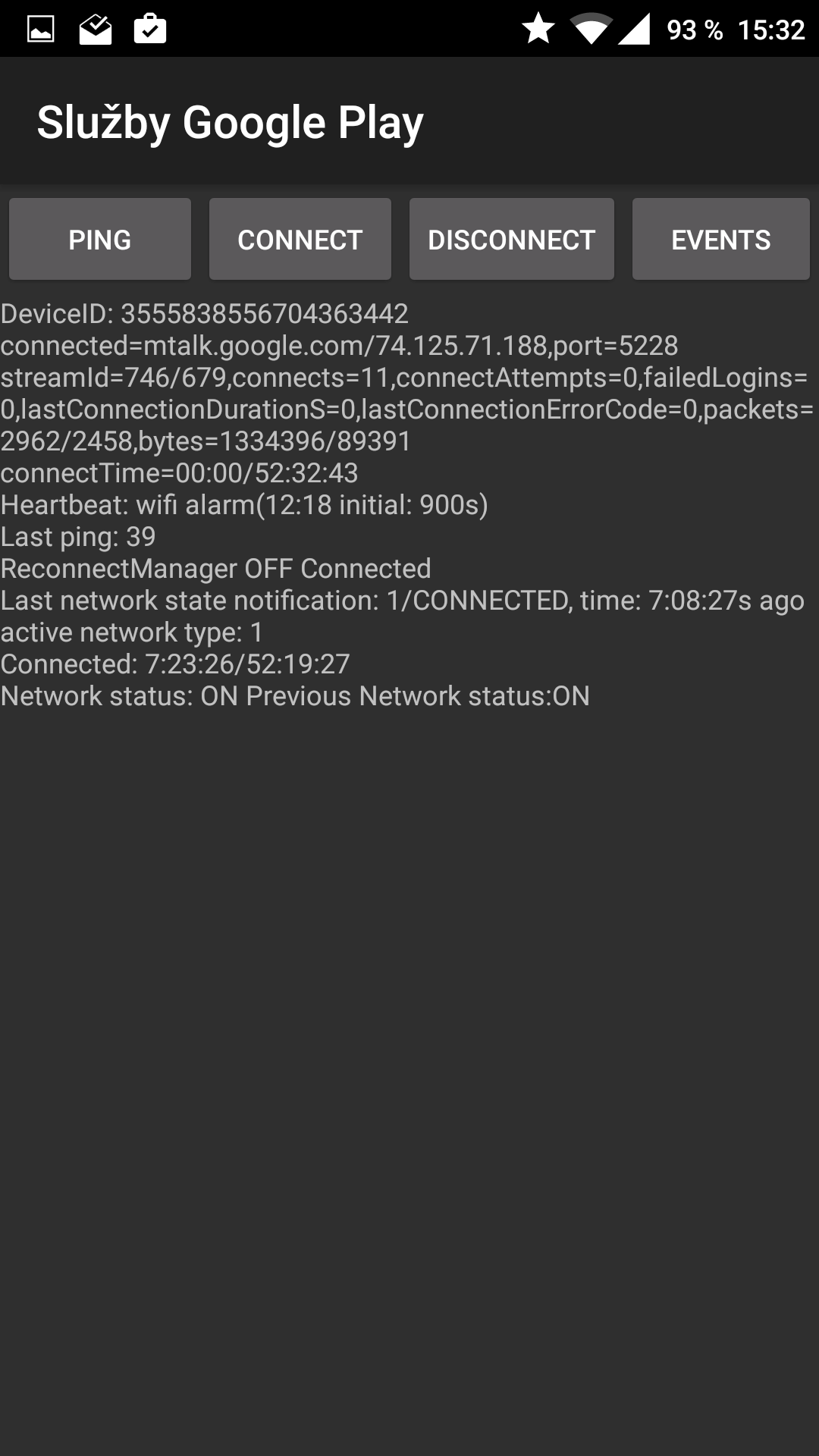Tap the Last network state notification line

[x=403, y=600]
